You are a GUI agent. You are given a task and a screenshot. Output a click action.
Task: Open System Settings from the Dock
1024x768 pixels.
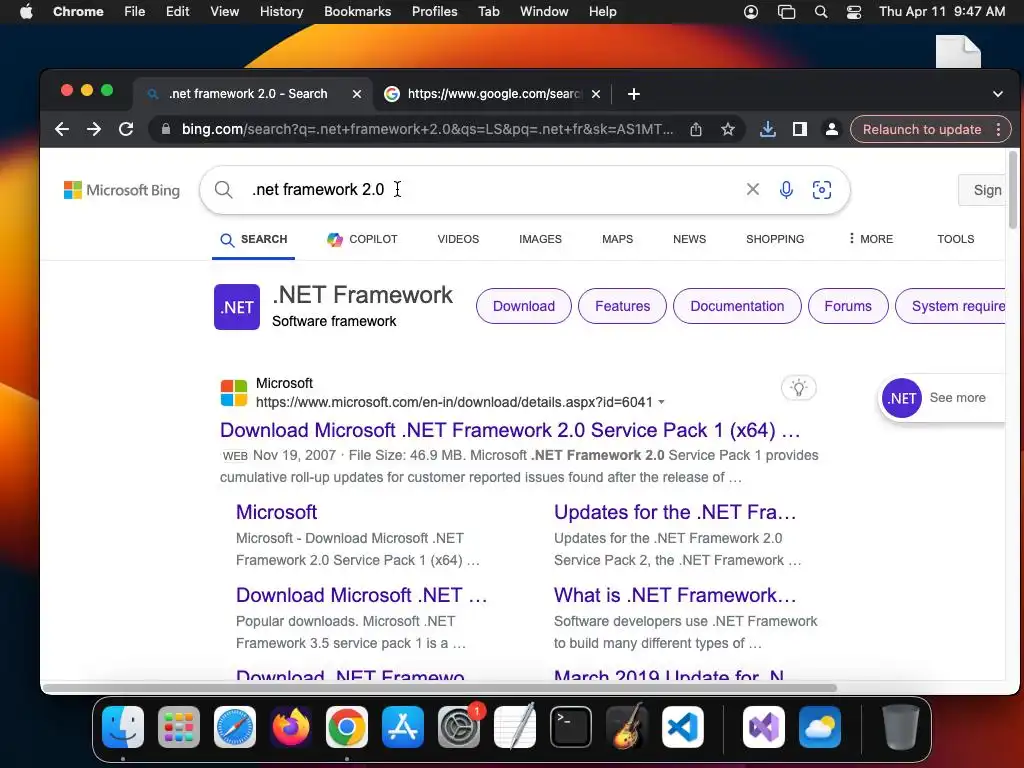(x=459, y=727)
